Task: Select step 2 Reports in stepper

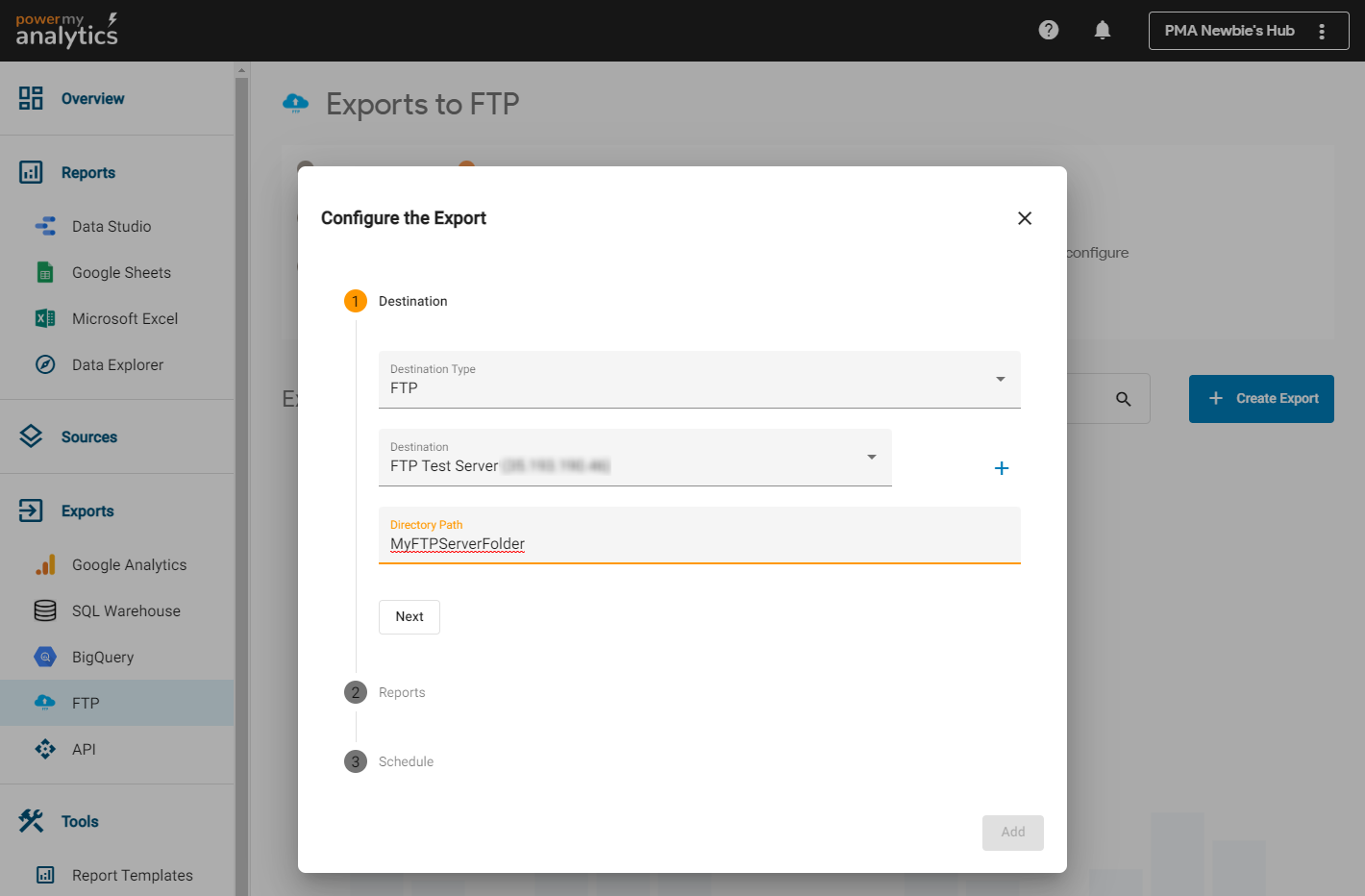Action: [x=401, y=693]
